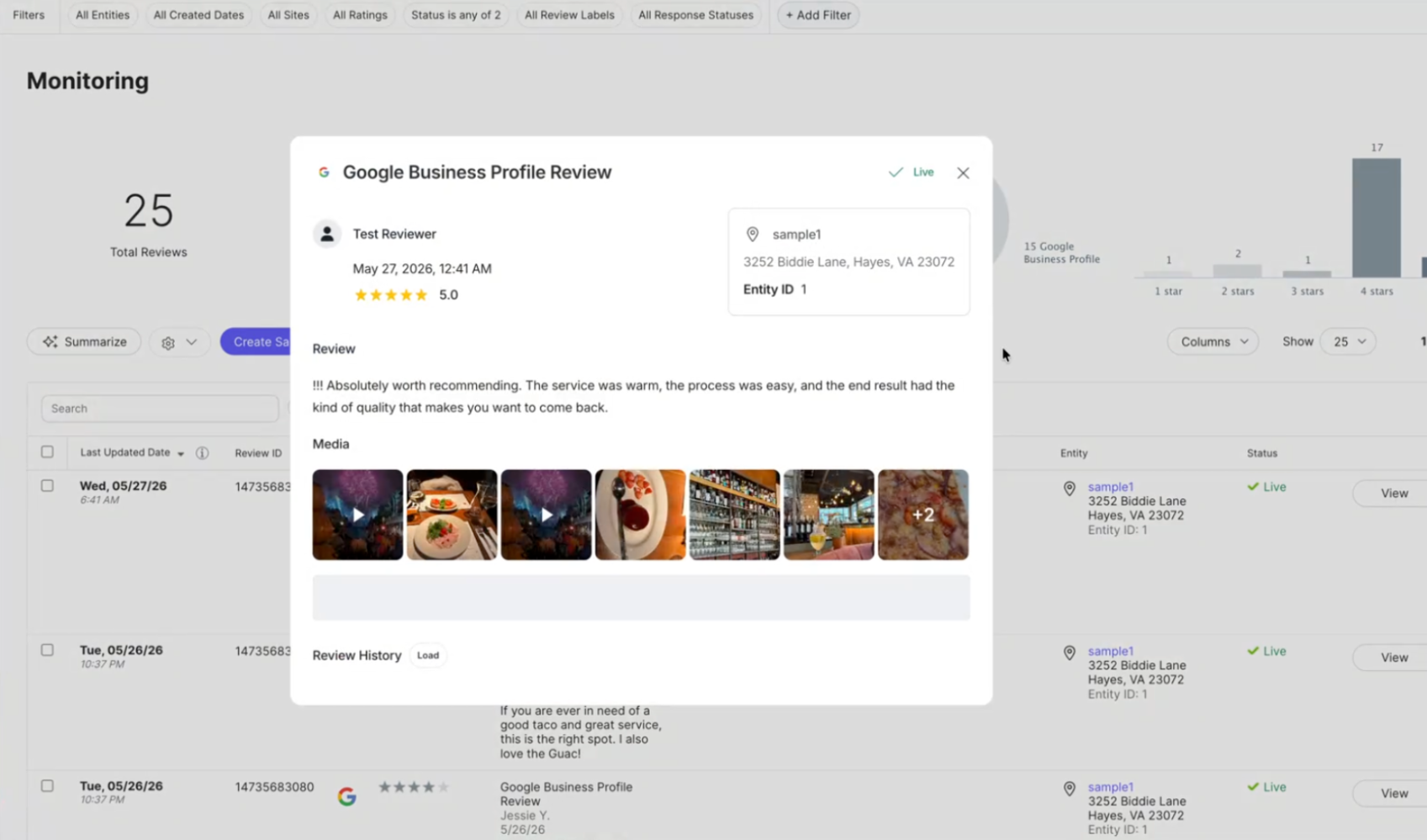Screen dimensions: 1427x840
Task: Click the Live checkmark status in dialog
Action: 912,172
